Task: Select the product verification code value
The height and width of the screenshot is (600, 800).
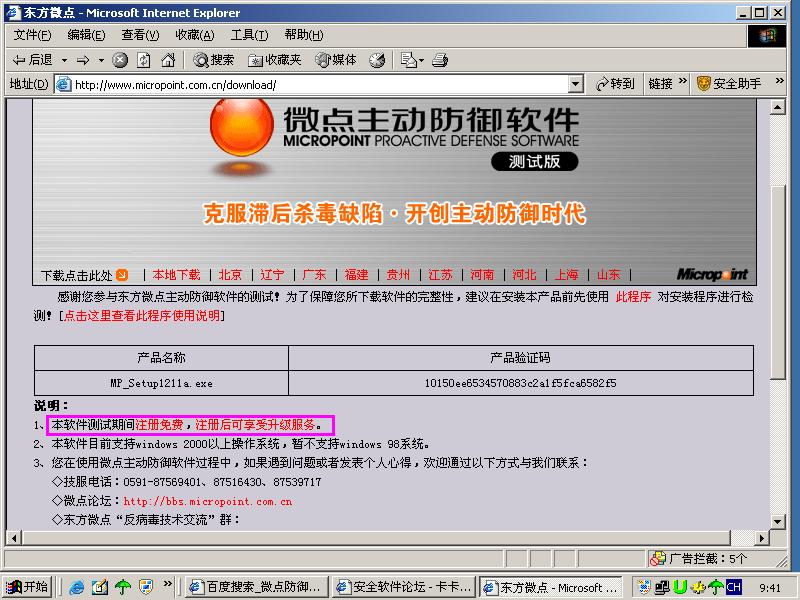Action: [520, 383]
